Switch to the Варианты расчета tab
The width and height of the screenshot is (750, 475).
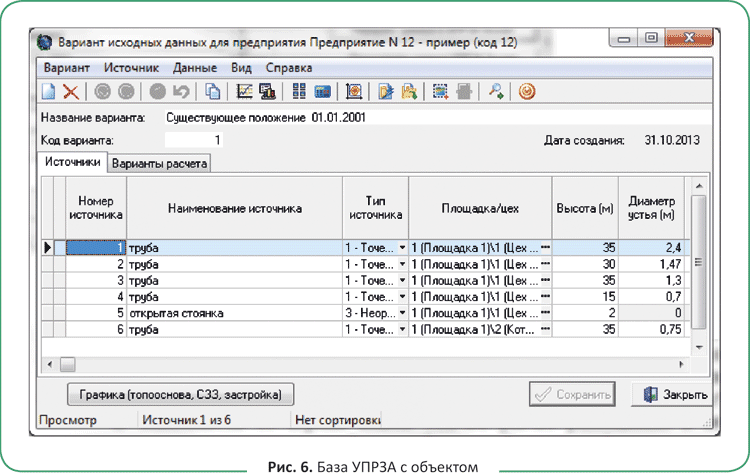pyautogui.click(x=159, y=164)
